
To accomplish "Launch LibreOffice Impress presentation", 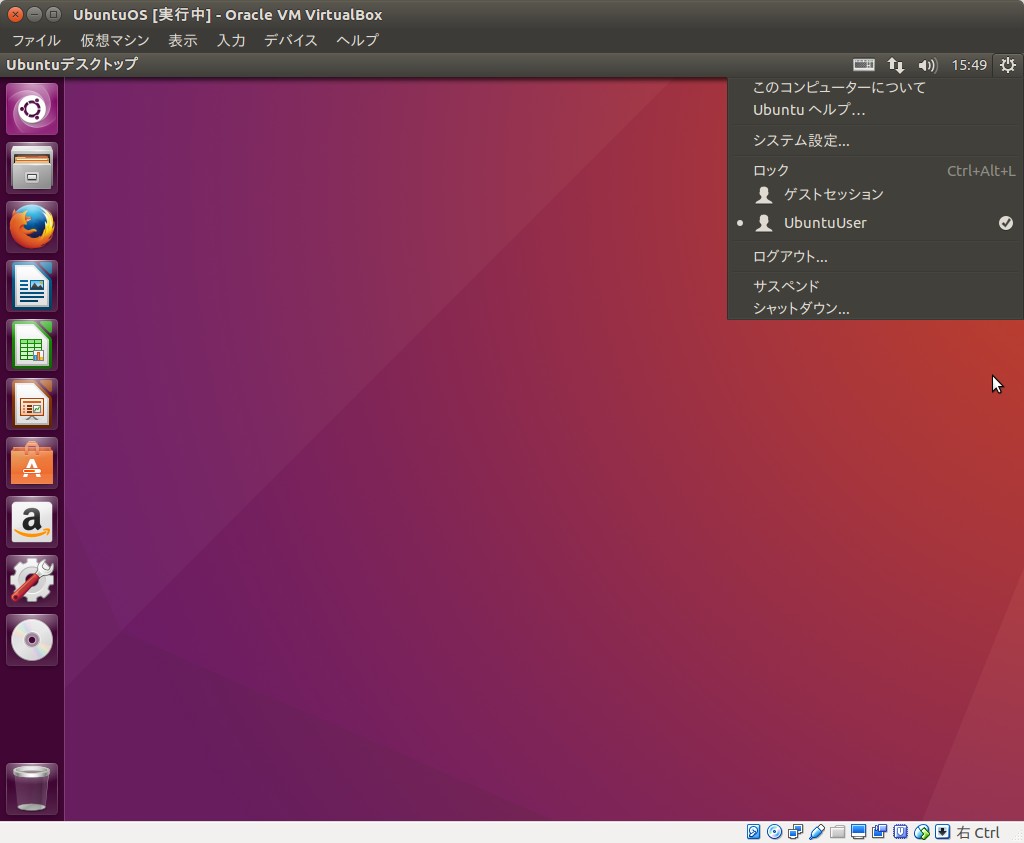I will tap(32, 404).
